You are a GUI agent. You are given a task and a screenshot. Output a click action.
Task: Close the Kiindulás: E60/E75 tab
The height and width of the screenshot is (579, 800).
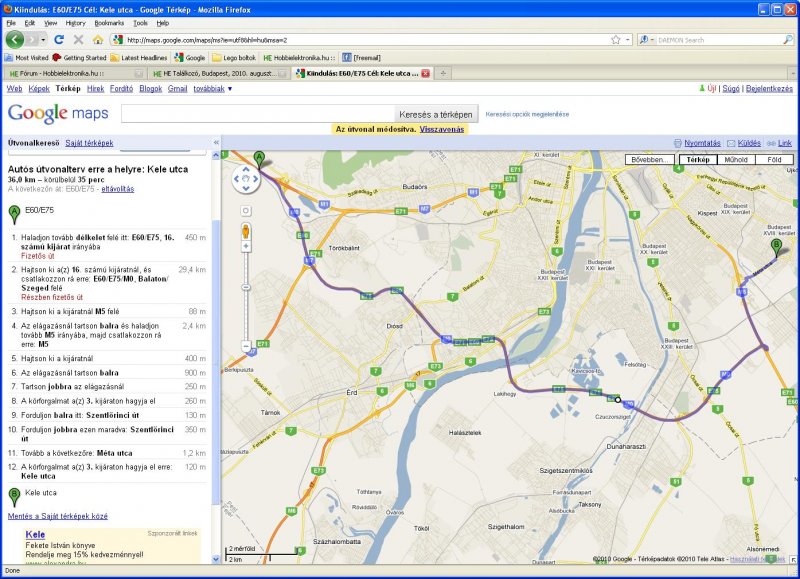(x=426, y=73)
